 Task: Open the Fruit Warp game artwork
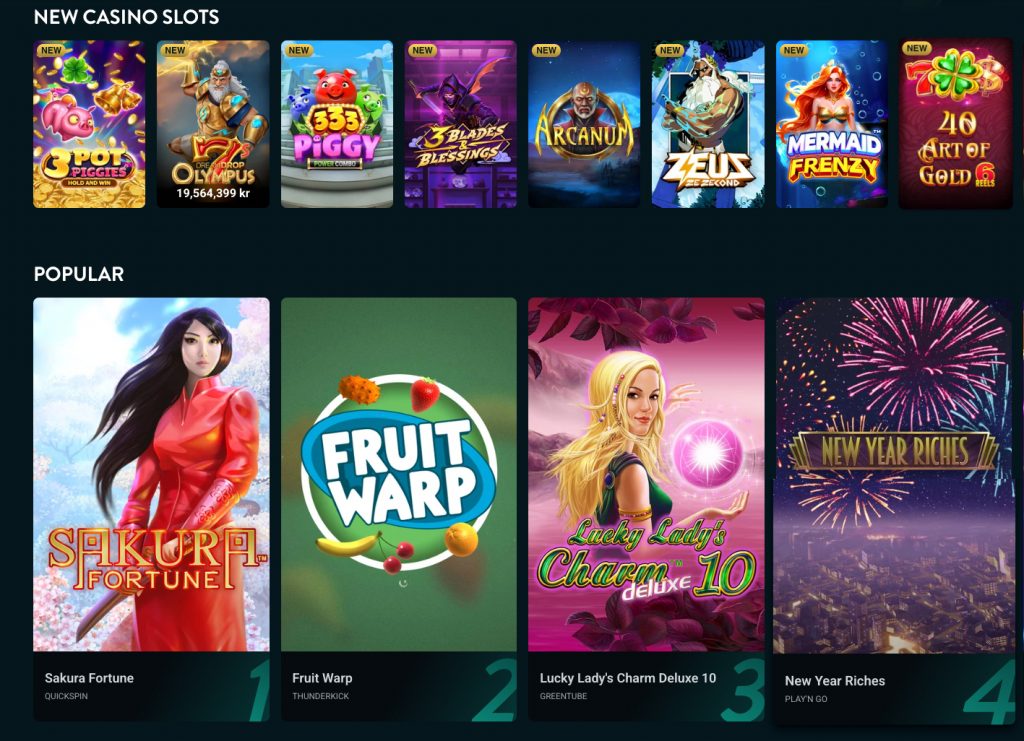(398, 475)
